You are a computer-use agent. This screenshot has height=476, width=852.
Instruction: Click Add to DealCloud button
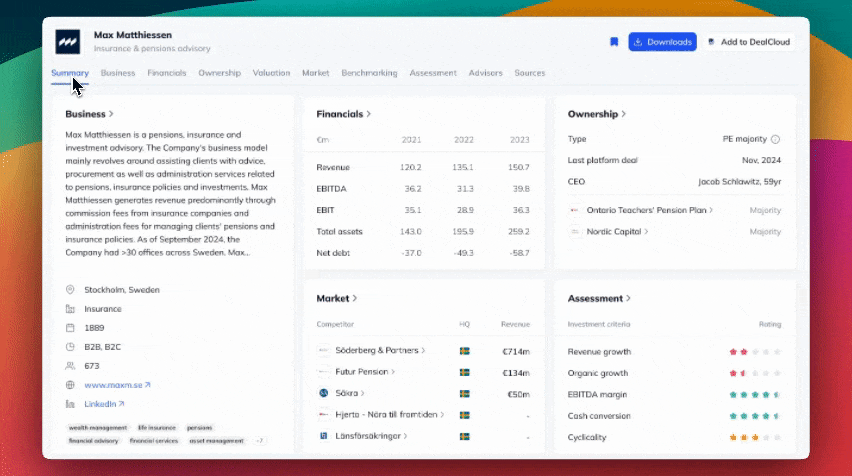pyautogui.click(x=749, y=42)
